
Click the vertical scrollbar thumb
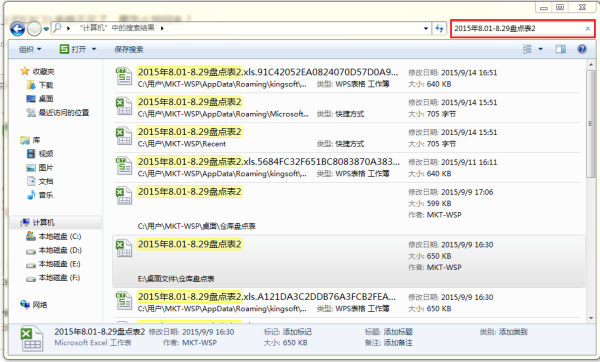[591, 123]
